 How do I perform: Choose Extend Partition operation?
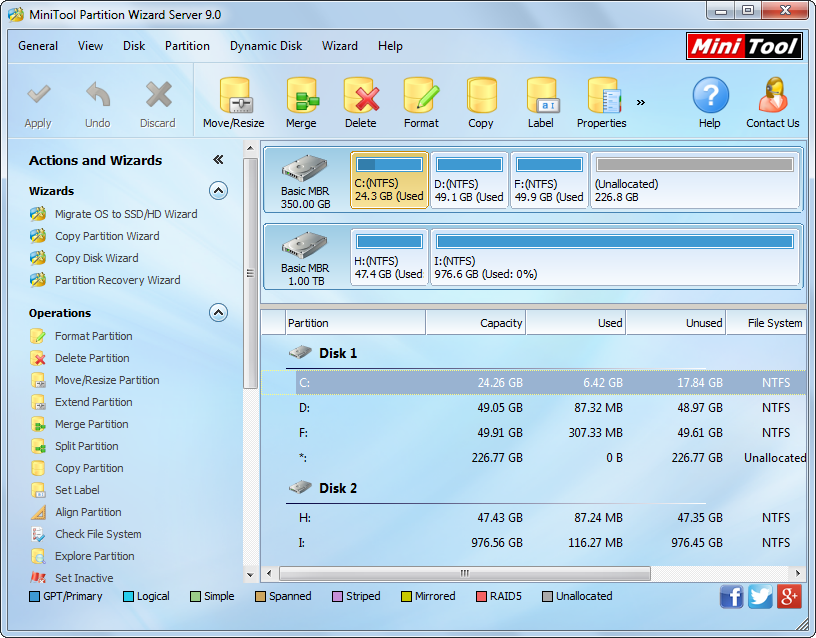[94, 402]
